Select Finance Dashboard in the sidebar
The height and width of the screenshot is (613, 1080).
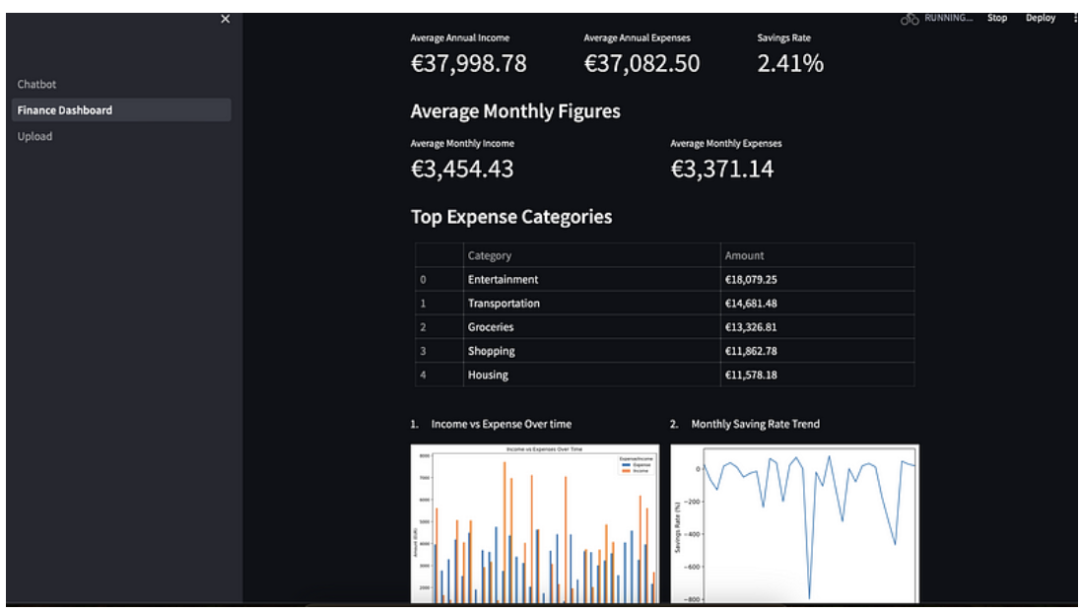[65, 110]
